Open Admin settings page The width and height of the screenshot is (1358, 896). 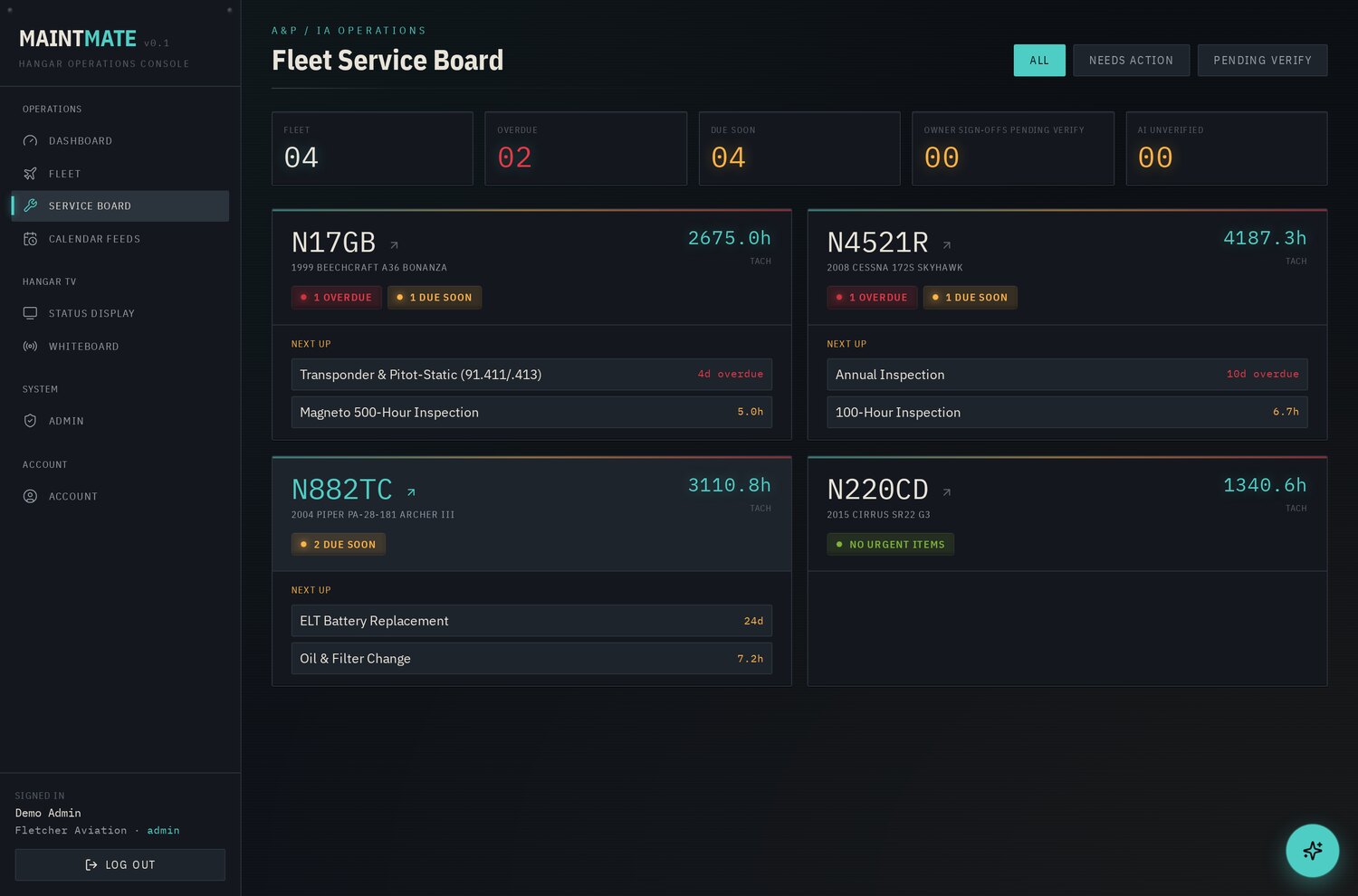click(120, 421)
